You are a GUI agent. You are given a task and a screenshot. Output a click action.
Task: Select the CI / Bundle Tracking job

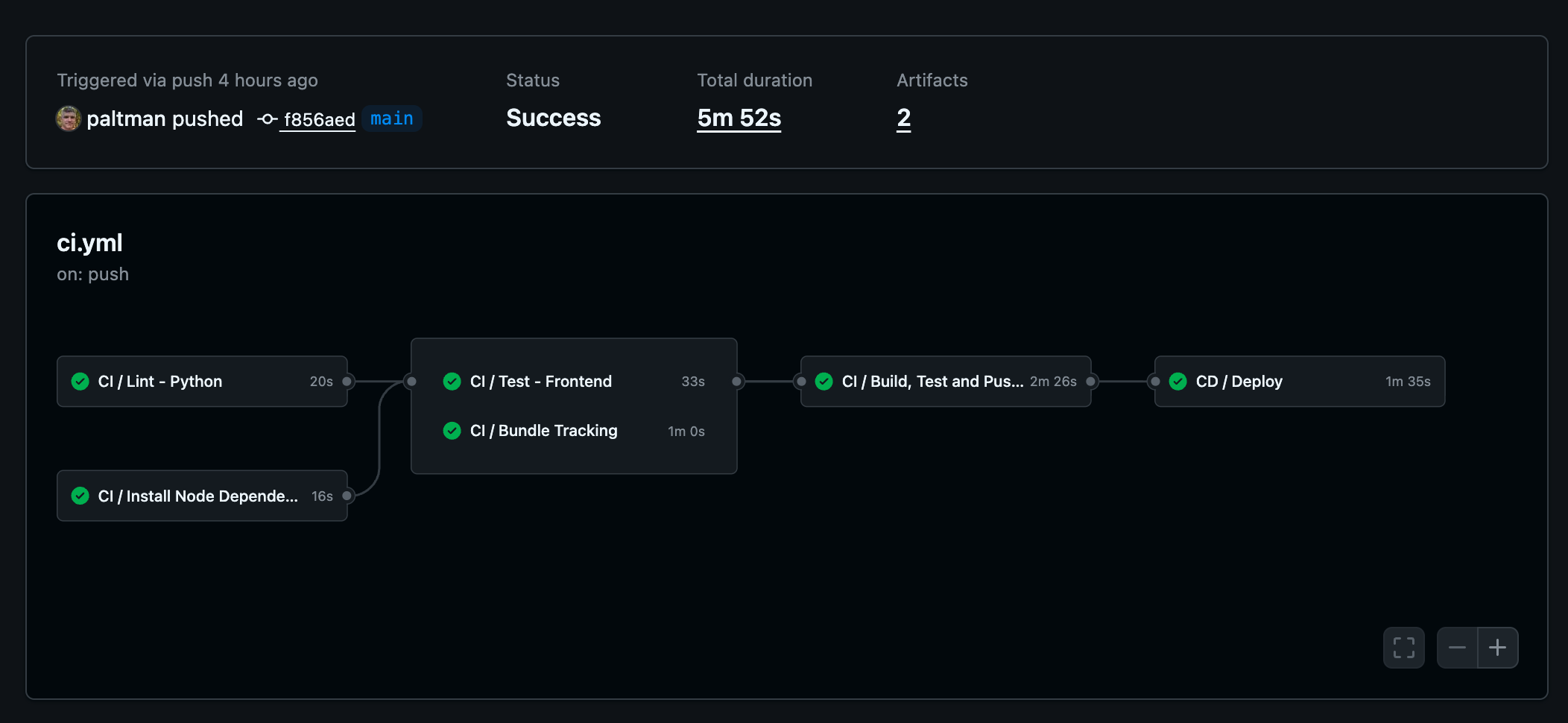pos(543,431)
